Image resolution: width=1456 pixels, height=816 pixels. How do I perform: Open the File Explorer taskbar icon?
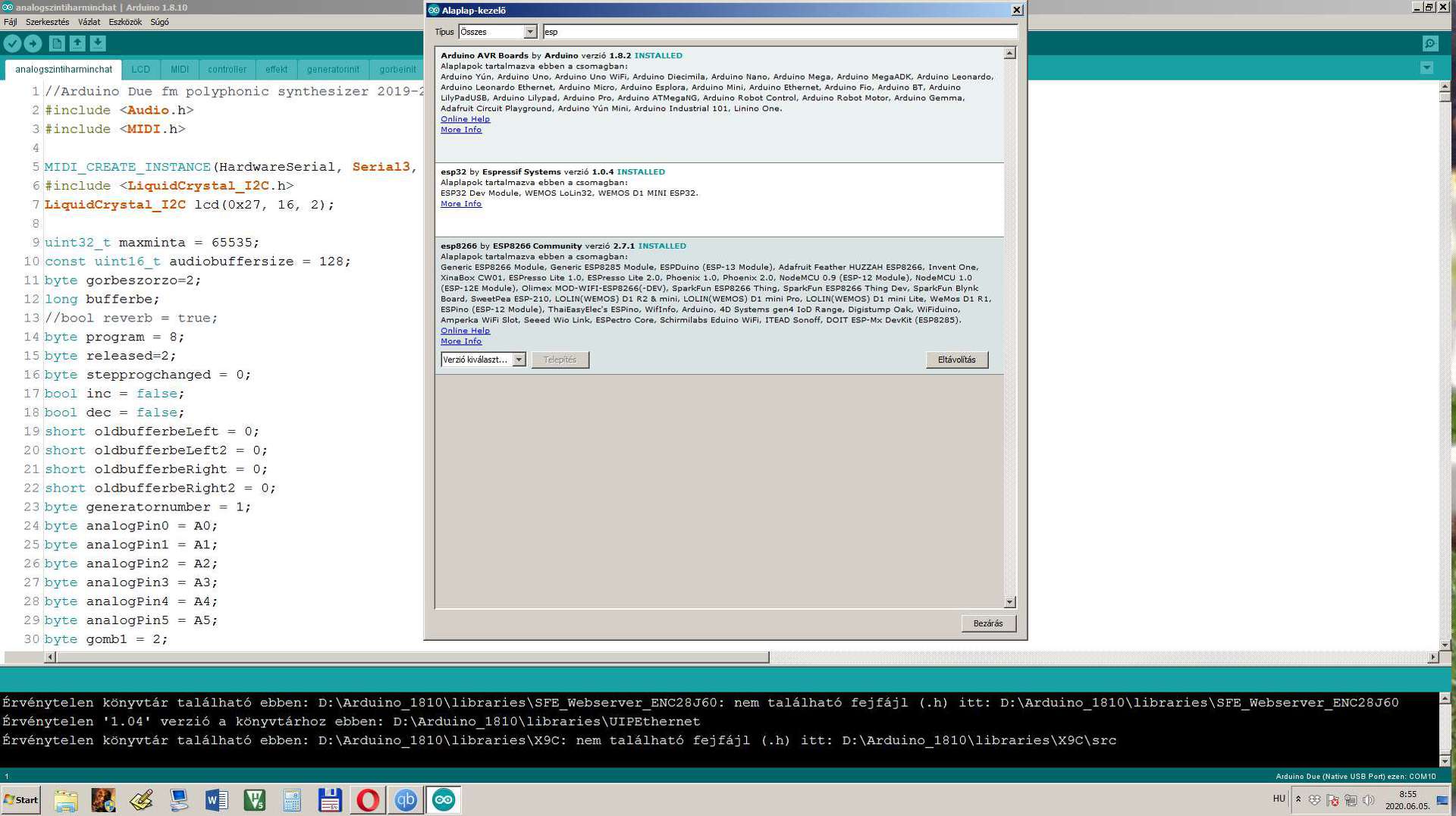(x=65, y=800)
